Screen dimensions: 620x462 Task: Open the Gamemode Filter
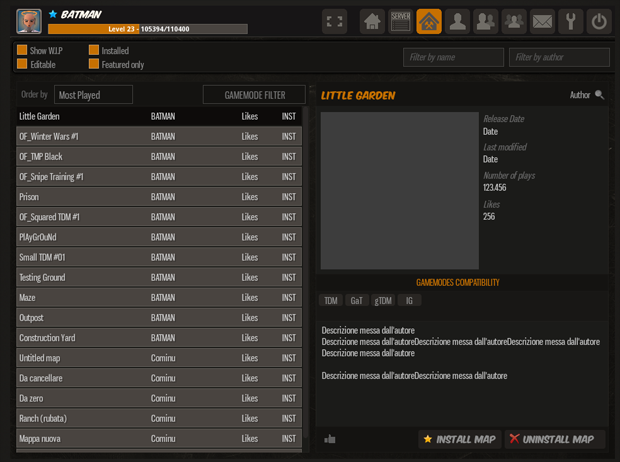254,95
